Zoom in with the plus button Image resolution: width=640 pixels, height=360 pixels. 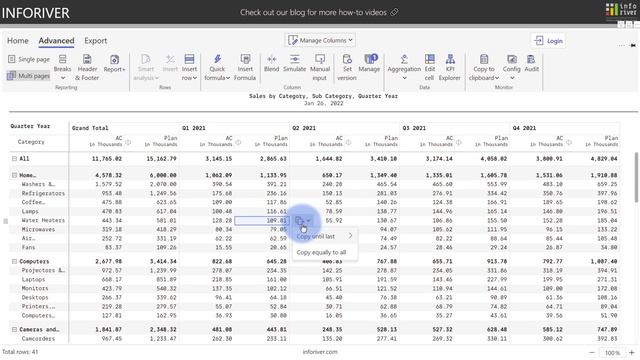point(632,352)
